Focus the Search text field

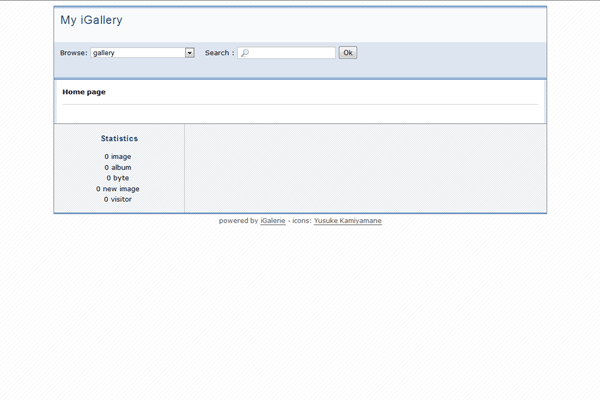[x=291, y=53]
